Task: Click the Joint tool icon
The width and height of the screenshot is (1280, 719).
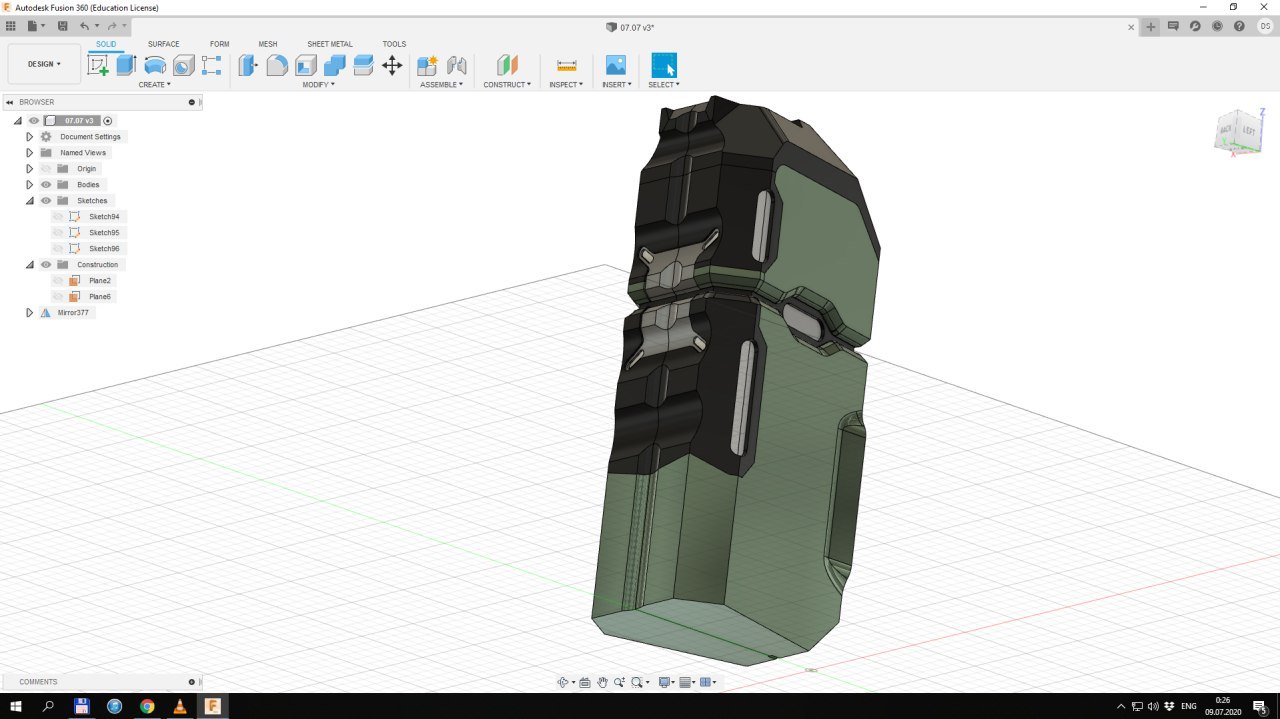Action: pos(457,66)
